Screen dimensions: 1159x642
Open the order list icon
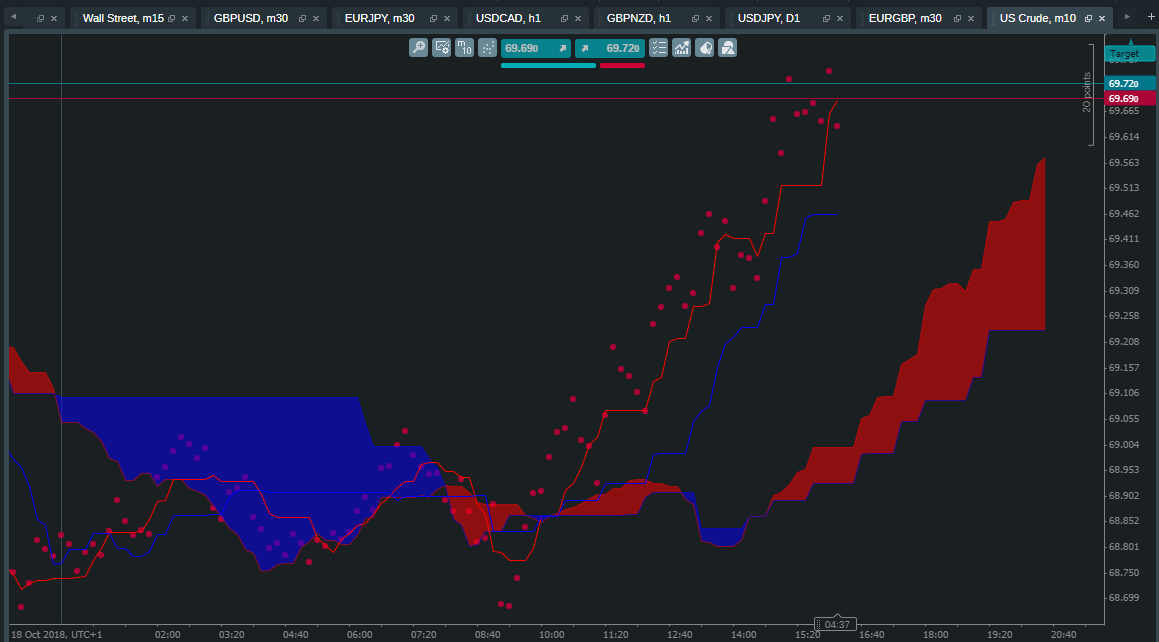658,47
